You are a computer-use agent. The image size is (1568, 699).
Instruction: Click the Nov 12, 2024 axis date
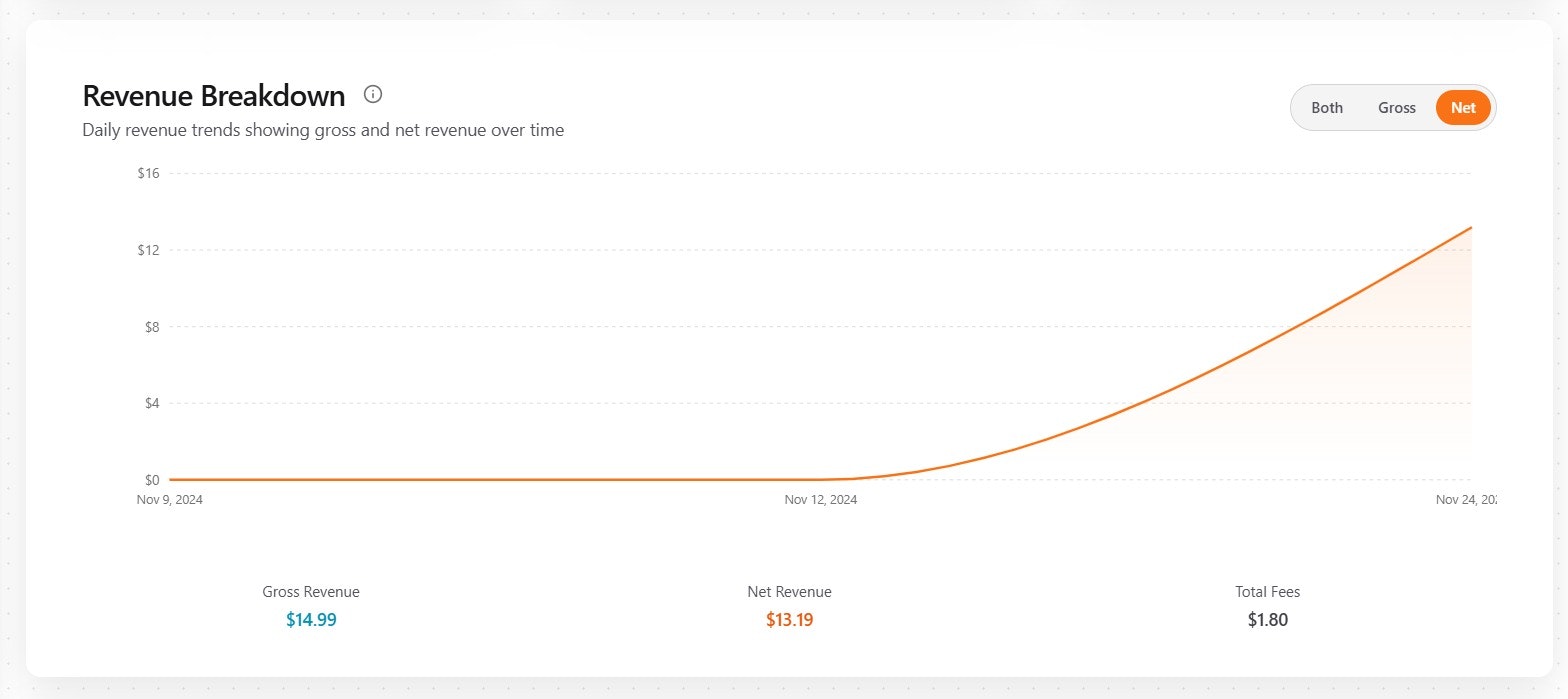[820, 500]
